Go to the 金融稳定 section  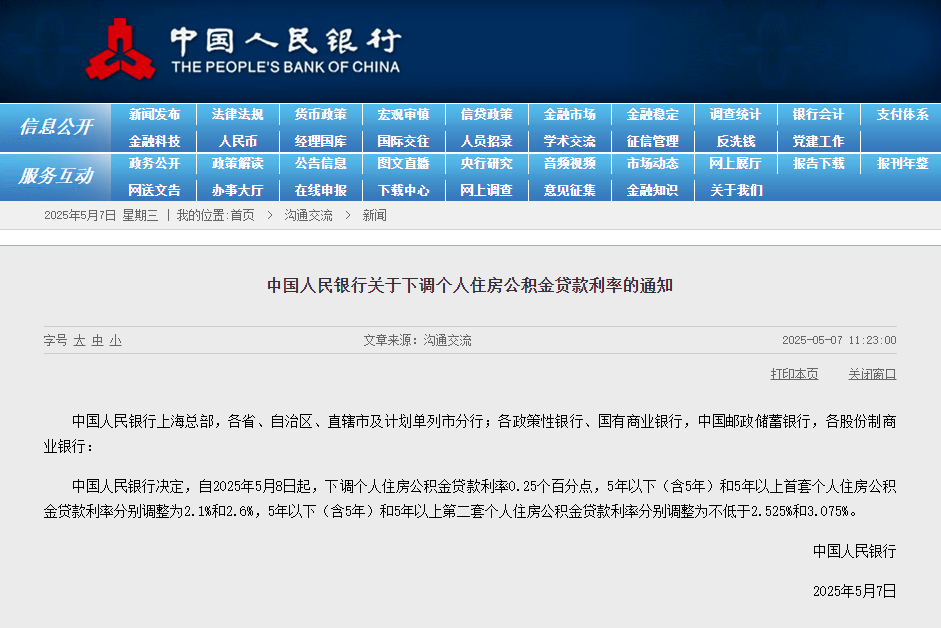[x=652, y=115]
